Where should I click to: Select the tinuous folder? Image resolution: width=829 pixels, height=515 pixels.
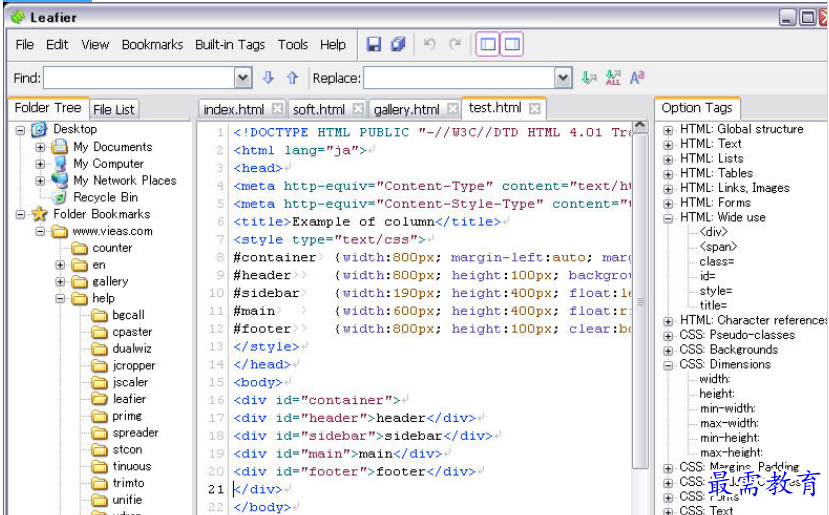click(132, 466)
